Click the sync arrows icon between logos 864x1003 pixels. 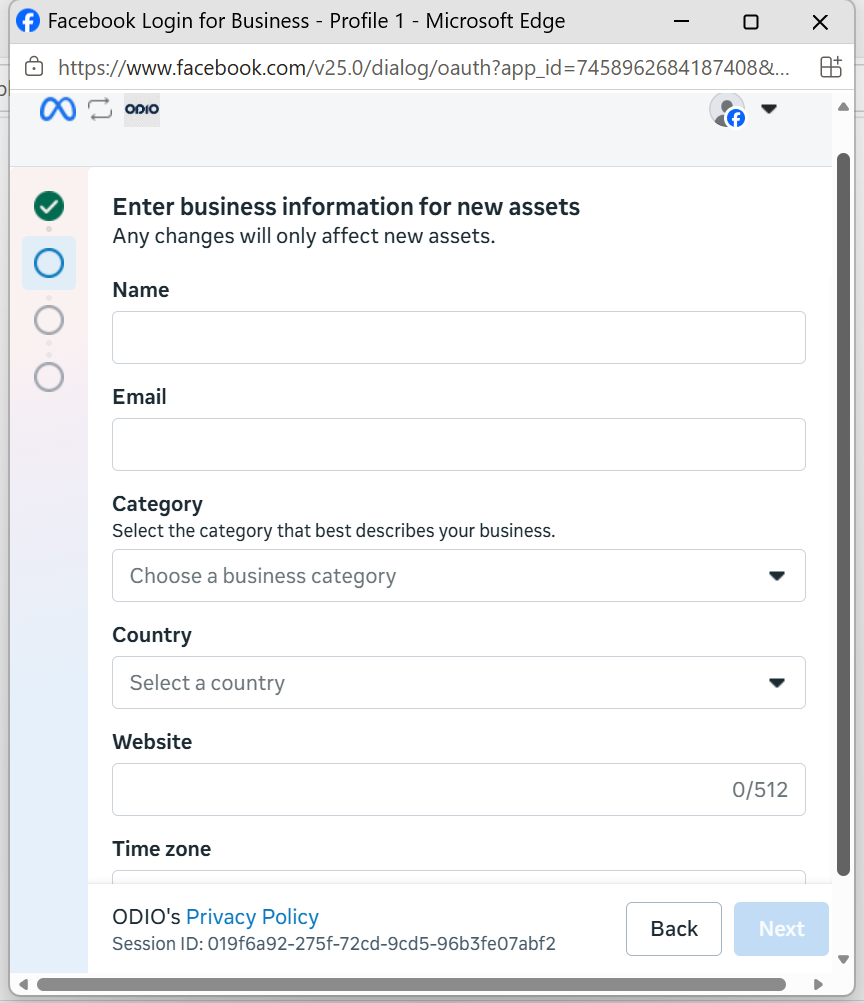100,109
